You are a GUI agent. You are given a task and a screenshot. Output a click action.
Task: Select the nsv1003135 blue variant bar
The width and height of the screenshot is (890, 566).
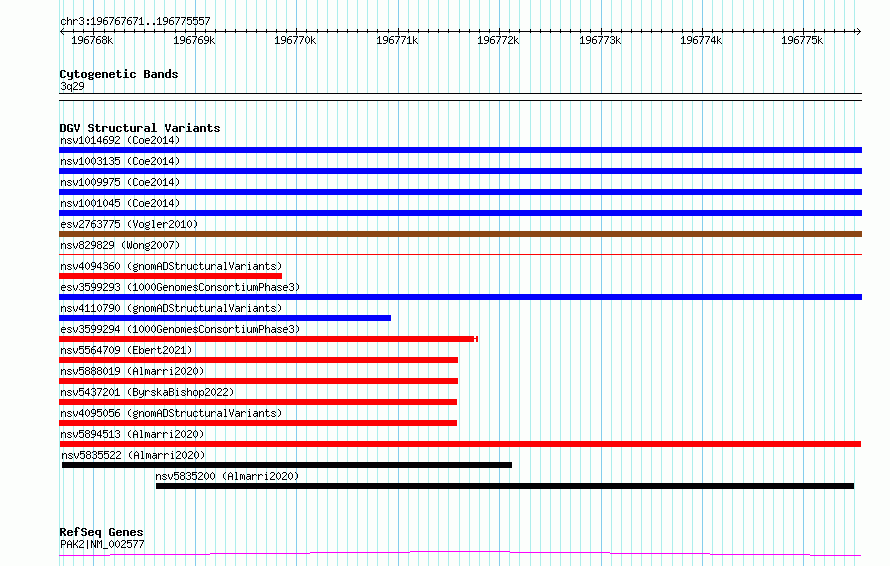point(460,171)
